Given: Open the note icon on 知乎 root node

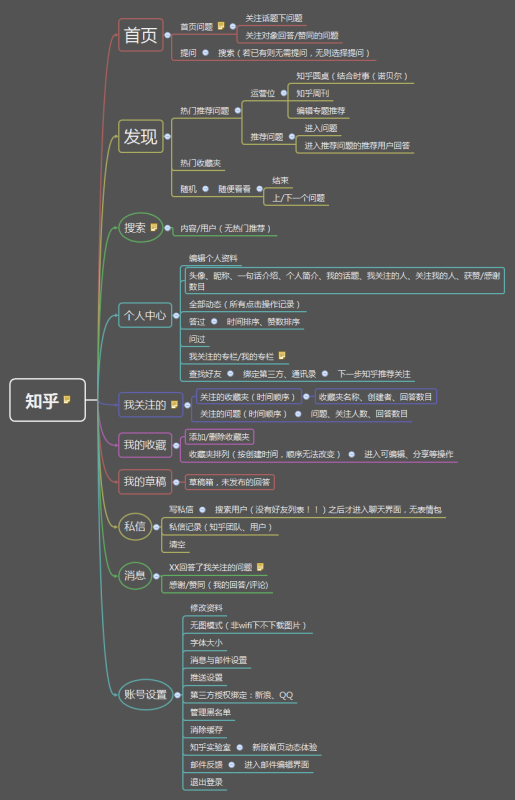Looking at the screenshot, I should 67,400.
